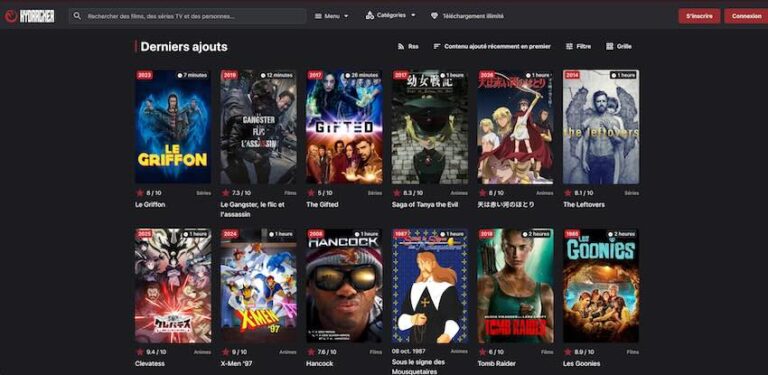This screenshot has height=375, width=768.
Task: Open the Les Goonies poster thumbnail
Action: click(601, 285)
